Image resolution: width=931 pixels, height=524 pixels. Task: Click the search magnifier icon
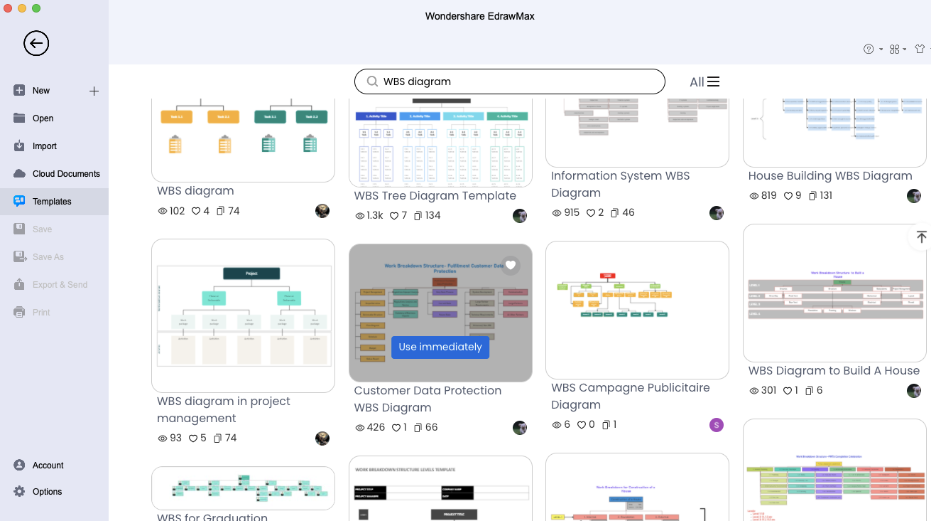pos(372,81)
